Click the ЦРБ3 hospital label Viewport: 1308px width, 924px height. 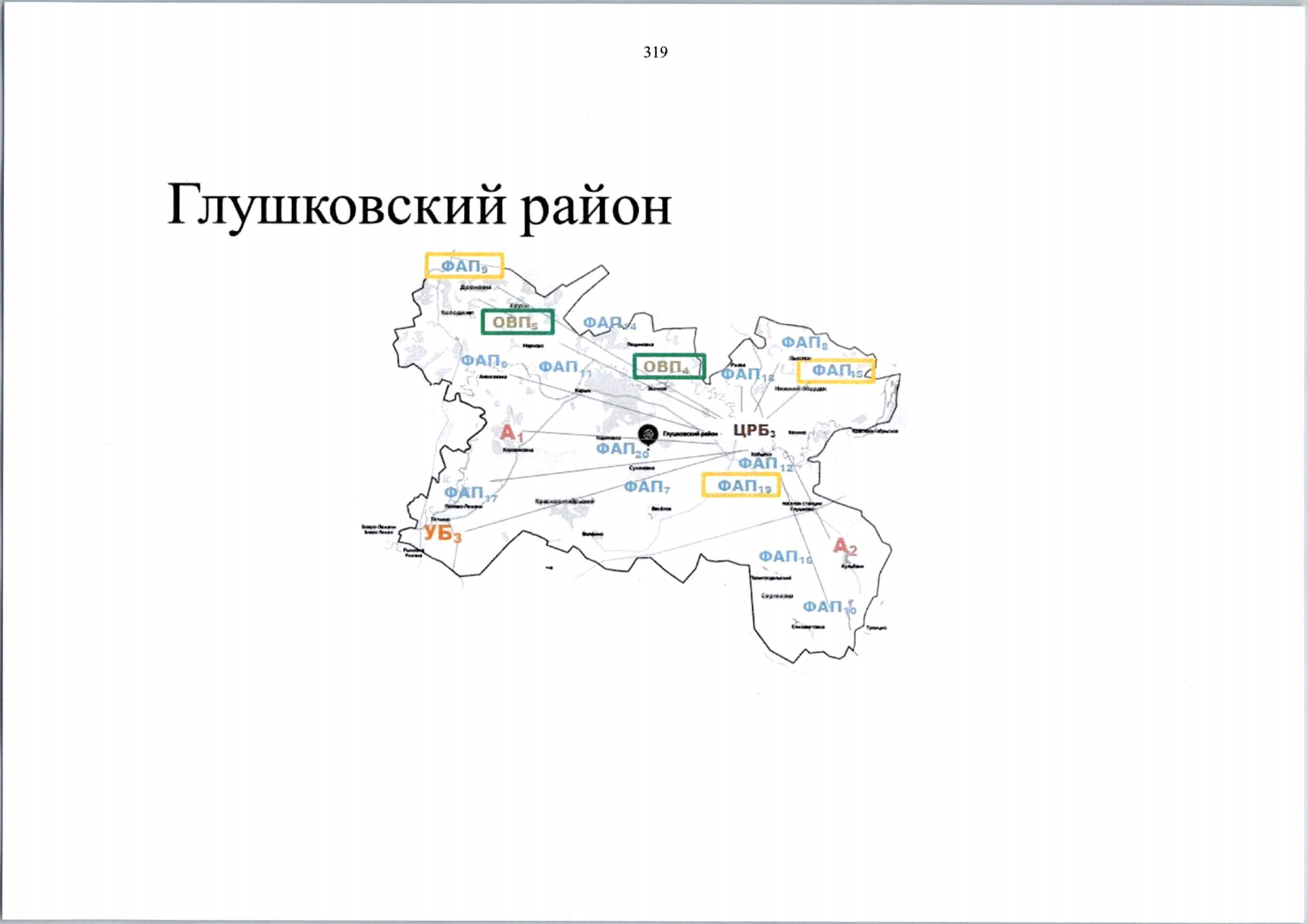pos(754,430)
